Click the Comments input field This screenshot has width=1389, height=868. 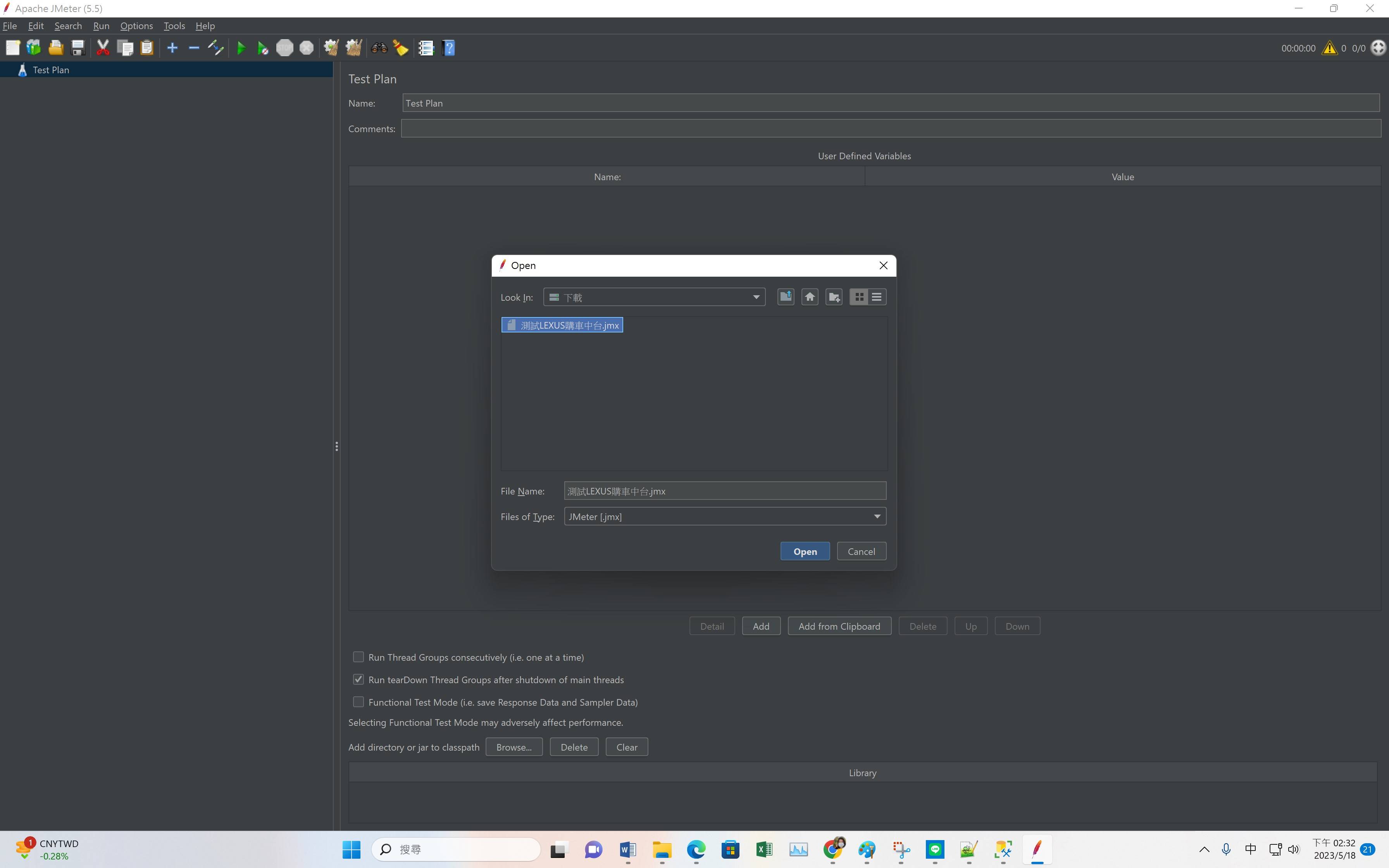[x=891, y=129]
